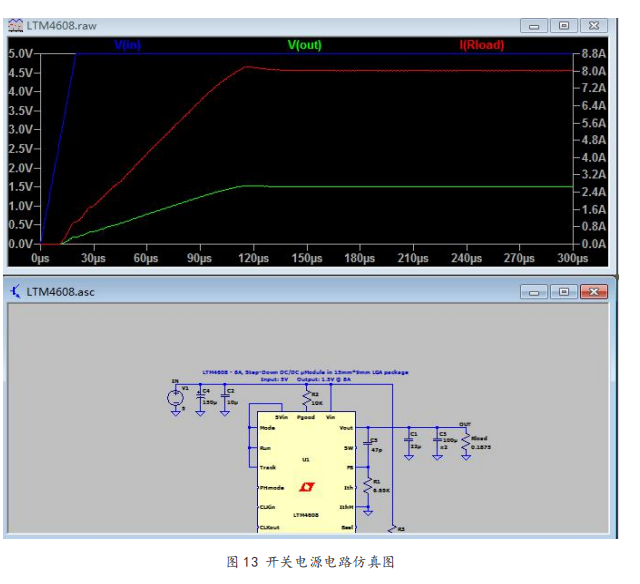640x584 pixels.
Task: Select the red I(Rload) trace label
Action: tap(482, 44)
